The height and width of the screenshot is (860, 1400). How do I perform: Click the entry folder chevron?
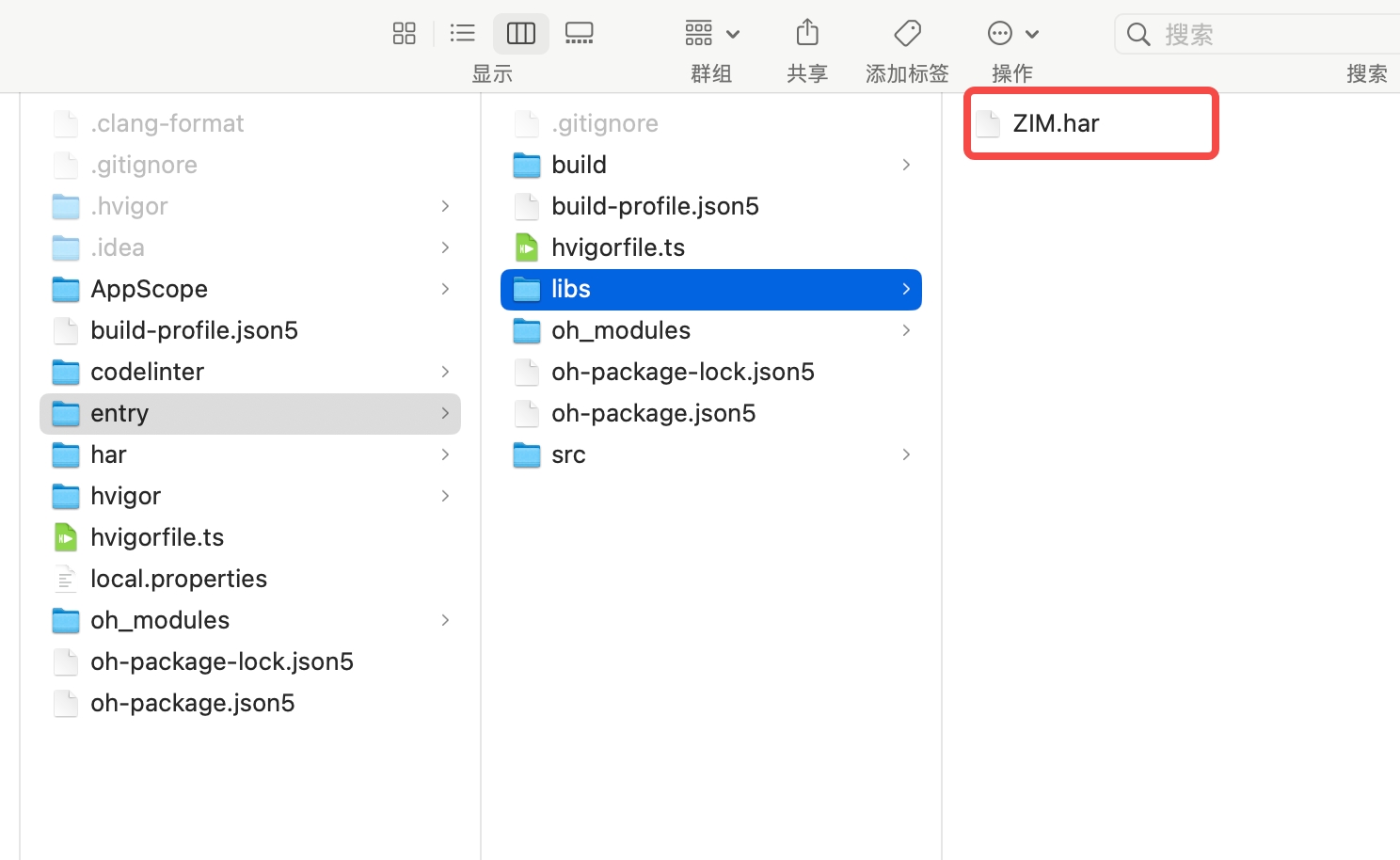(445, 413)
